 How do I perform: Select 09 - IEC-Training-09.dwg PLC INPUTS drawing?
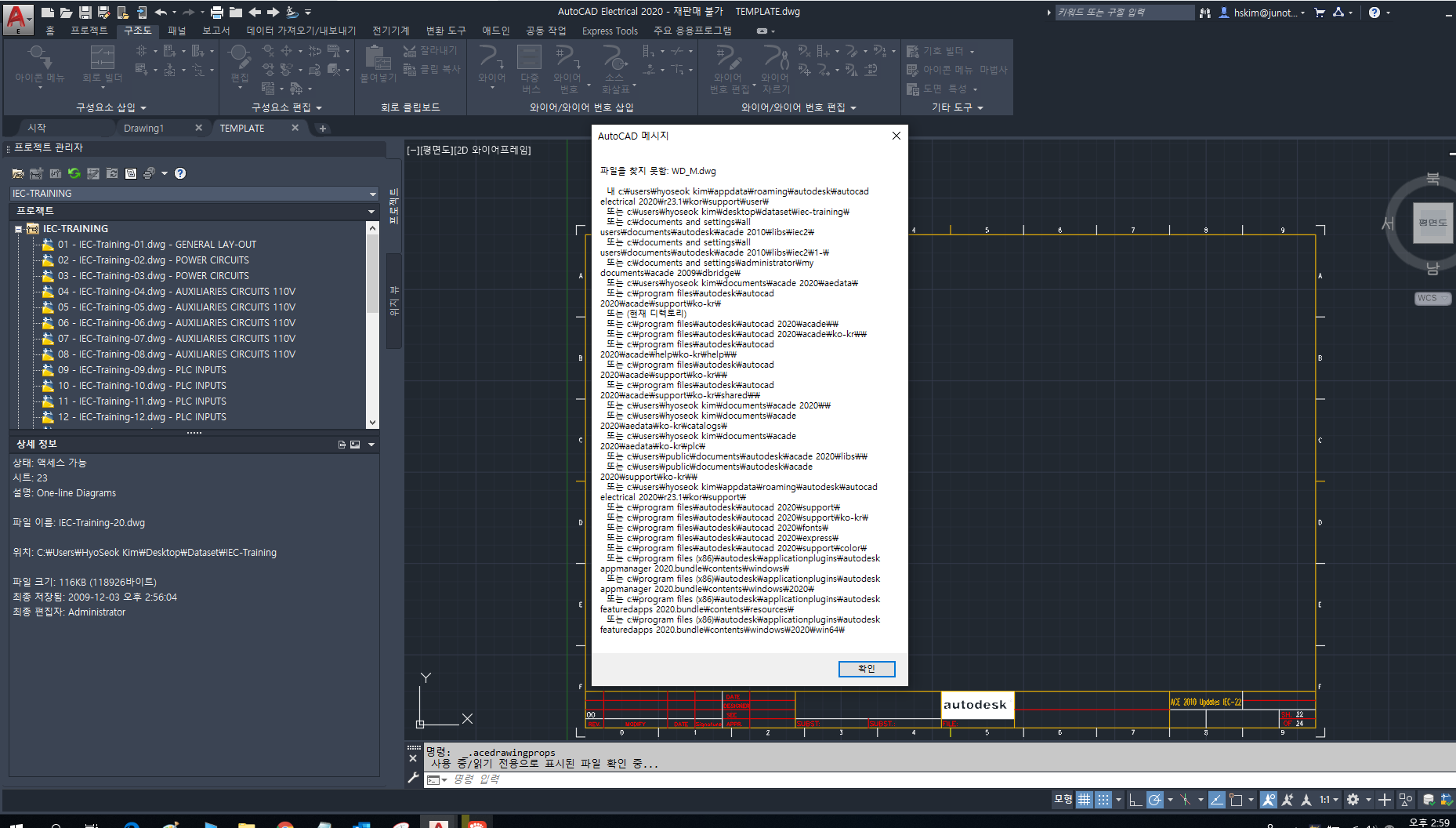142,370
